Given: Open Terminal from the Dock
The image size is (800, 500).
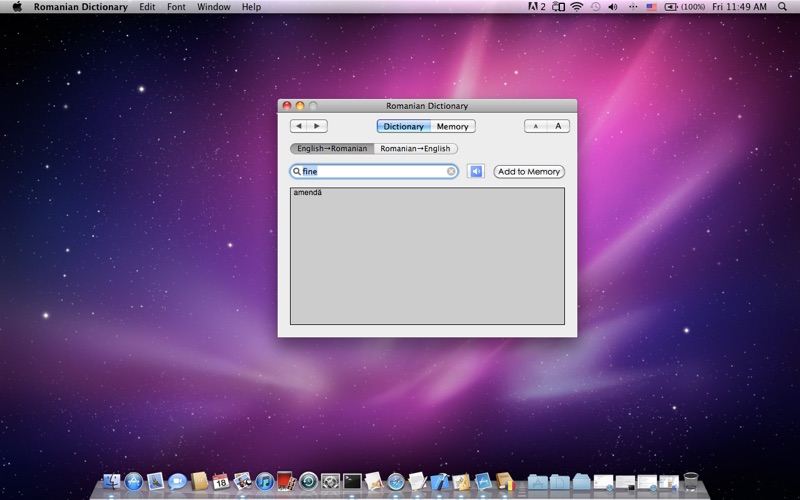Looking at the screenshot, I should click(352, 481).
